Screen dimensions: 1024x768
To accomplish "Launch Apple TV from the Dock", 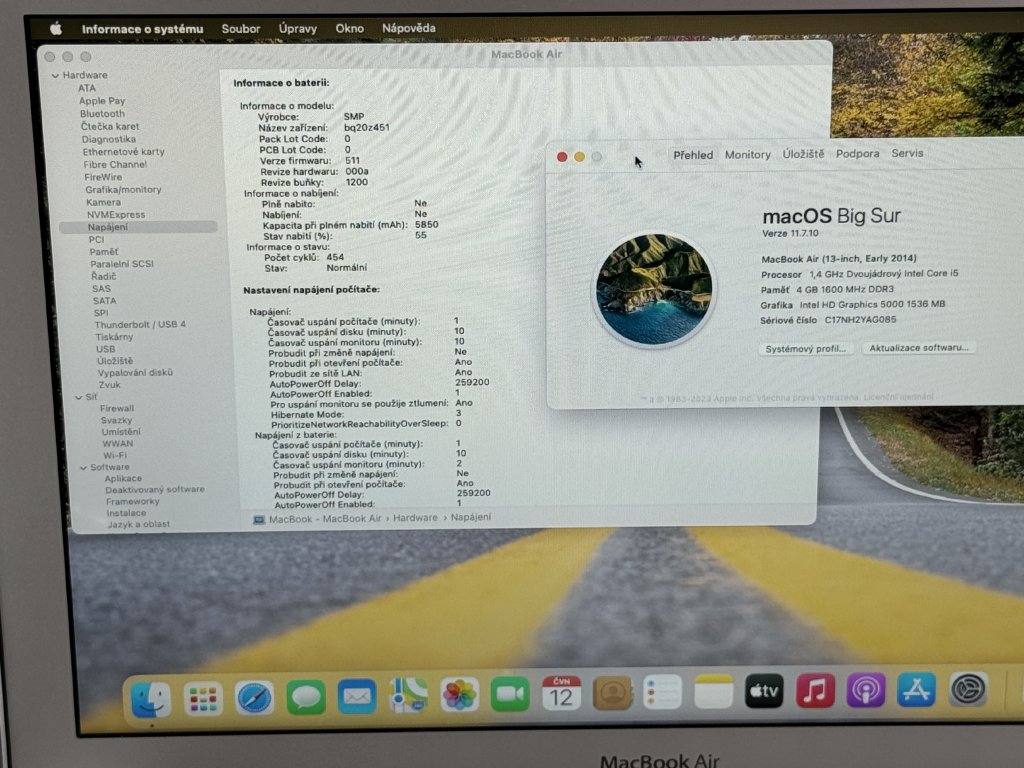I will click(x=764, y=690).
